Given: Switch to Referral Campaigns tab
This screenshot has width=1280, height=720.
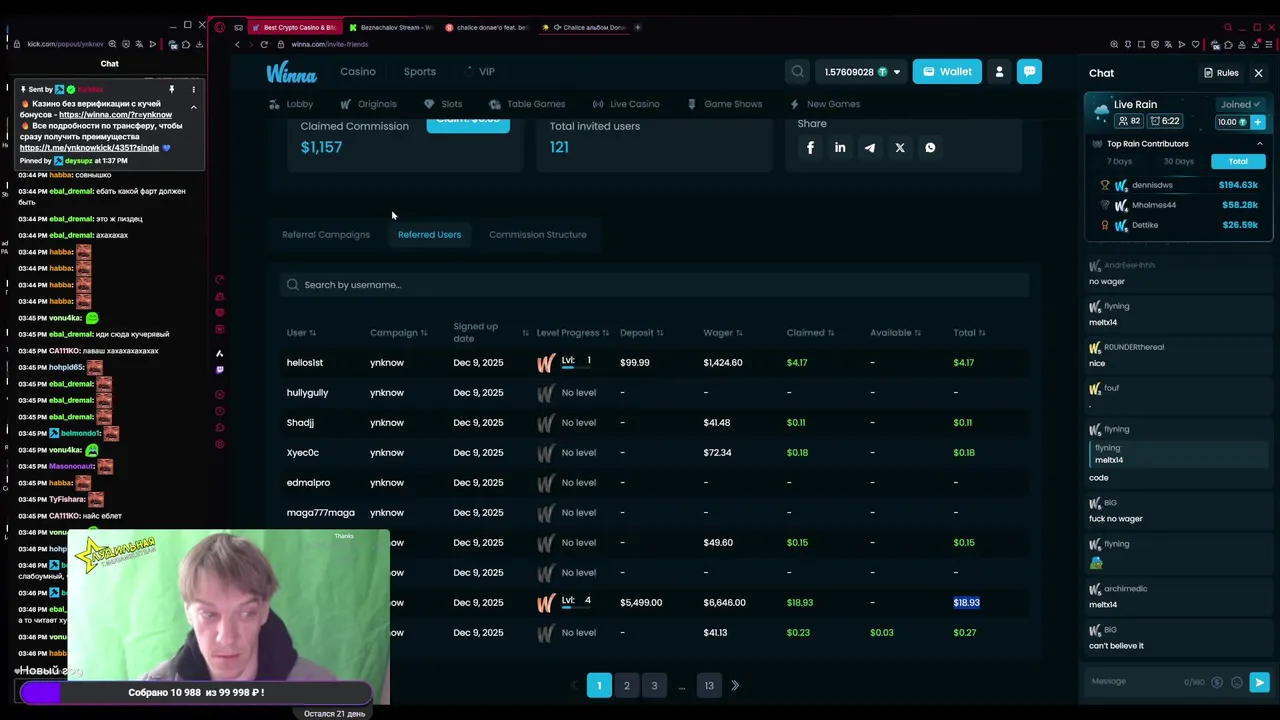Looking at the screenshot, I should (326, 235).
